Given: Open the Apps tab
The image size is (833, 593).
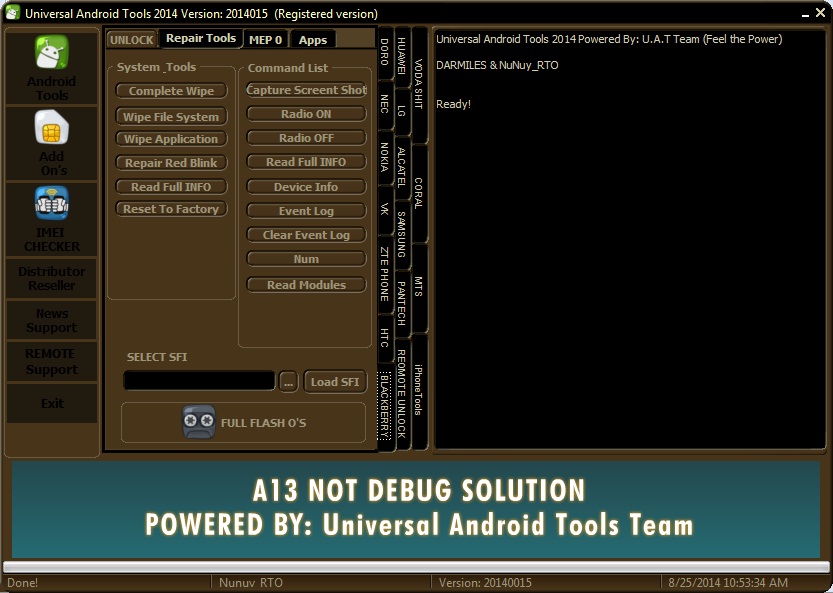Looking at the screenshot, I should [313, 40].
